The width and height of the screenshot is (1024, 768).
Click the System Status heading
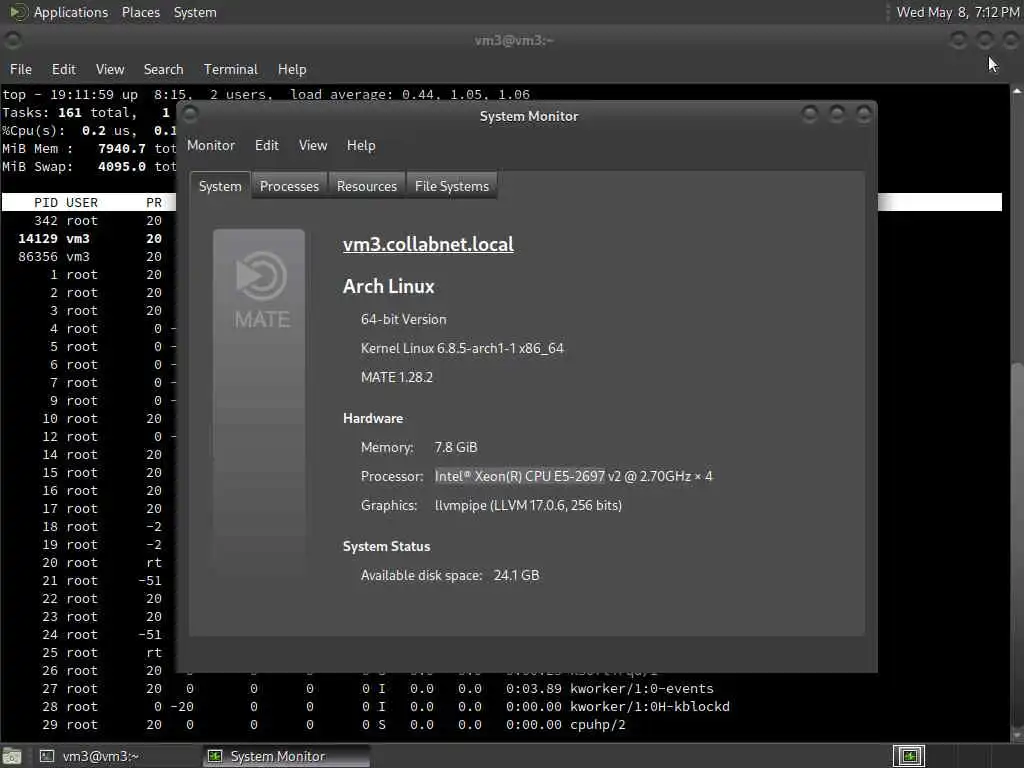click(x=387, y=546)
